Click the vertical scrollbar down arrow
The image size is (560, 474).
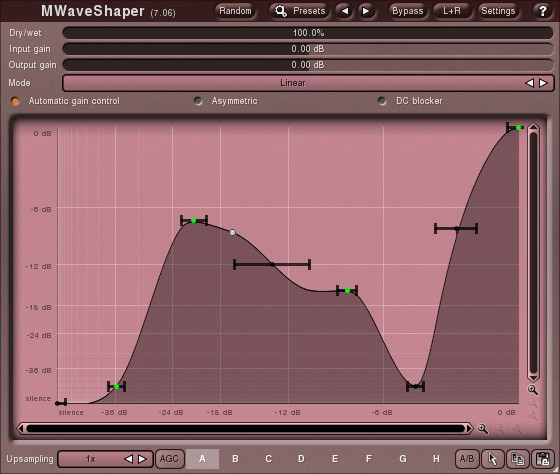(x=533, y=378)
